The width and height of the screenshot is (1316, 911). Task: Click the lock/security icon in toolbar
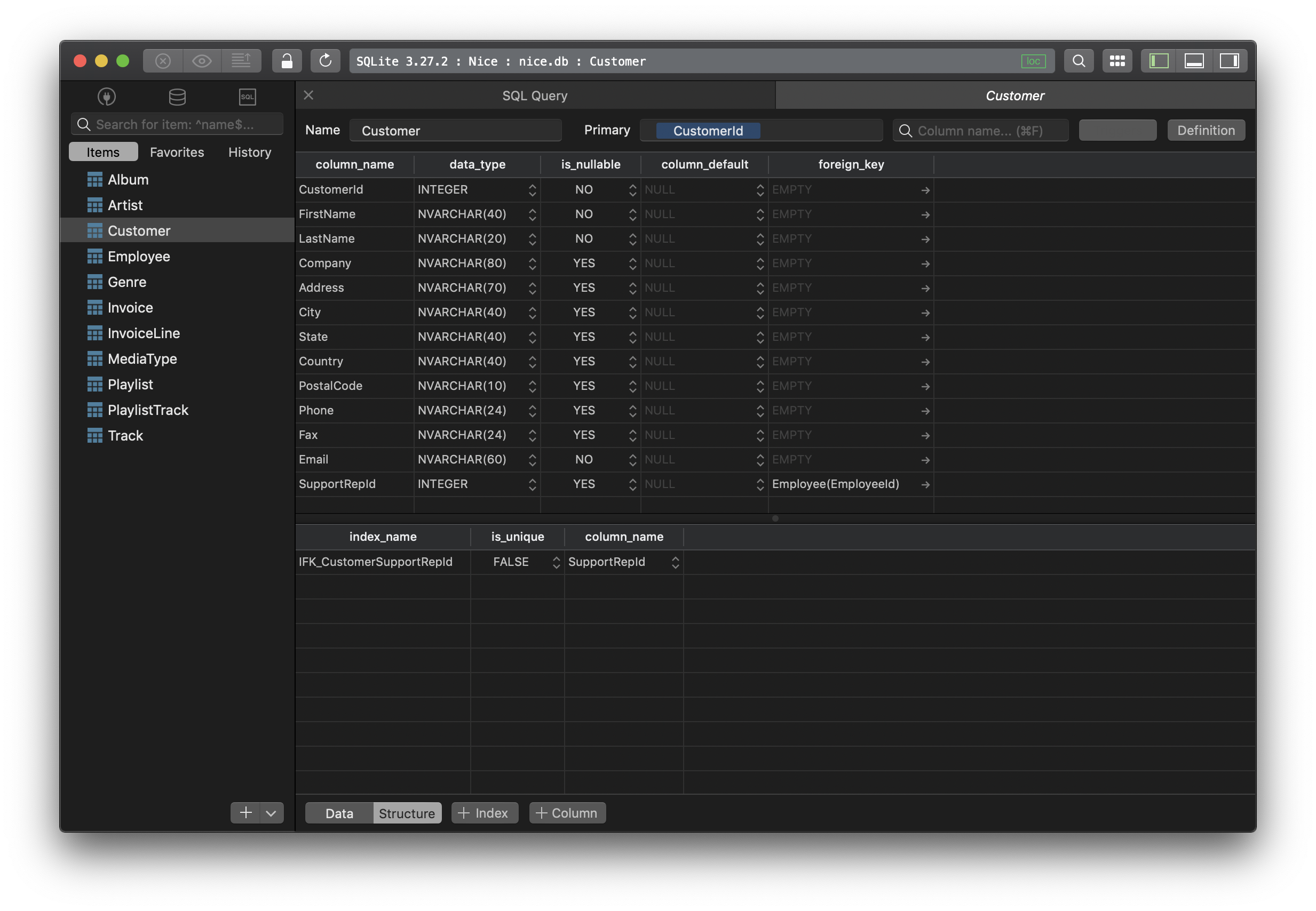click(284, 60)
